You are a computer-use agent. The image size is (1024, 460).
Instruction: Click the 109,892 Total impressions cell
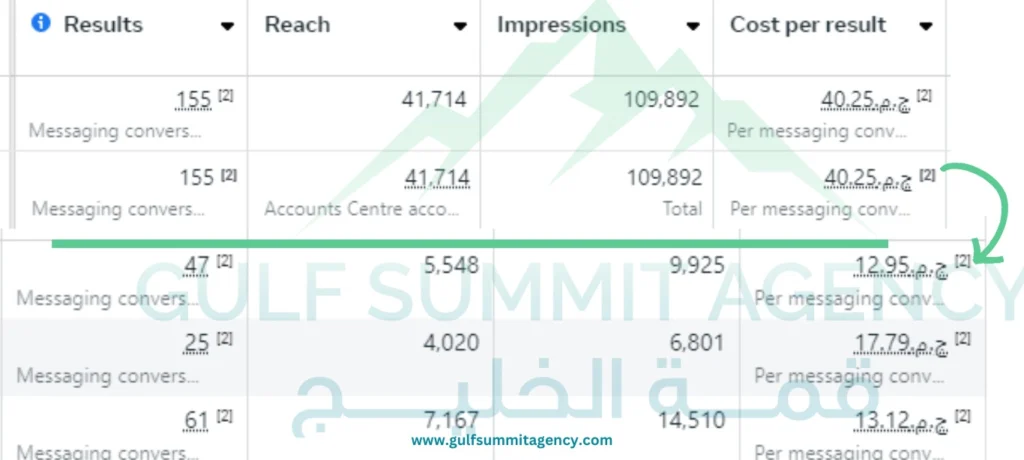pyautogui.click(x=667, y=178)
